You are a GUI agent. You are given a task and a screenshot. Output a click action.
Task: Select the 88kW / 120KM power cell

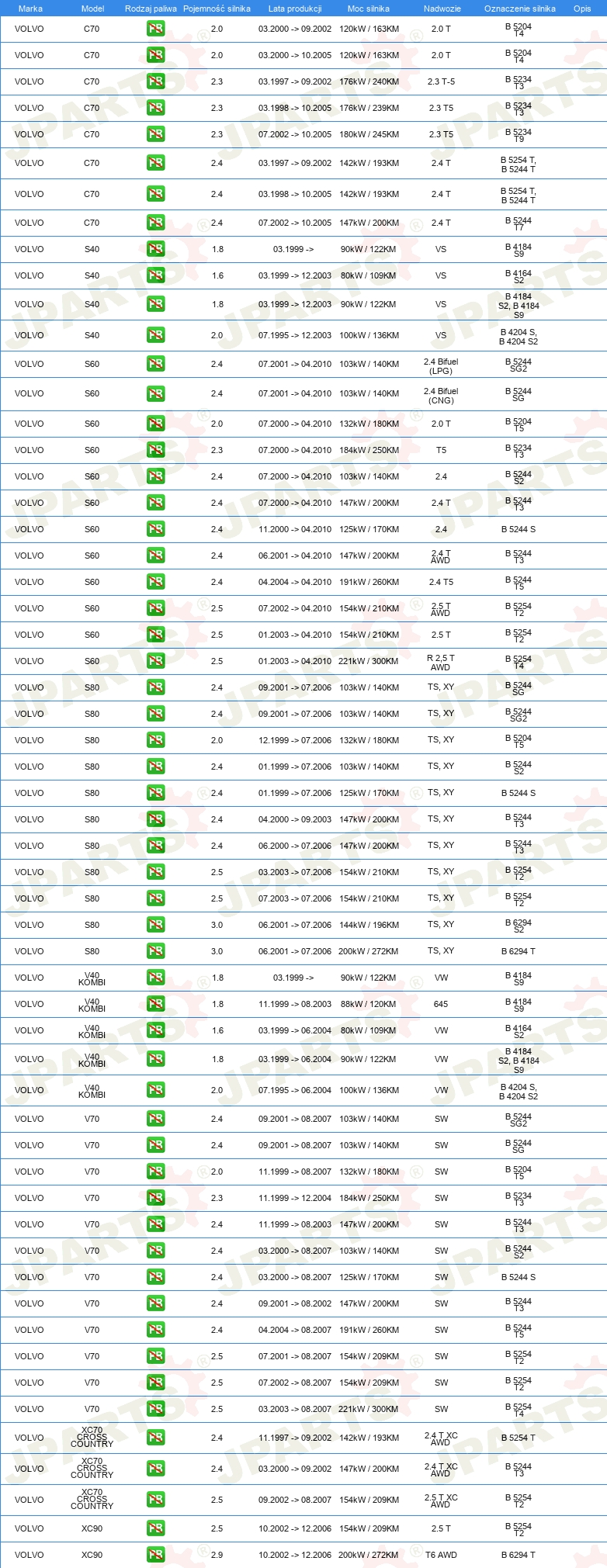[x=369, y=1004]
